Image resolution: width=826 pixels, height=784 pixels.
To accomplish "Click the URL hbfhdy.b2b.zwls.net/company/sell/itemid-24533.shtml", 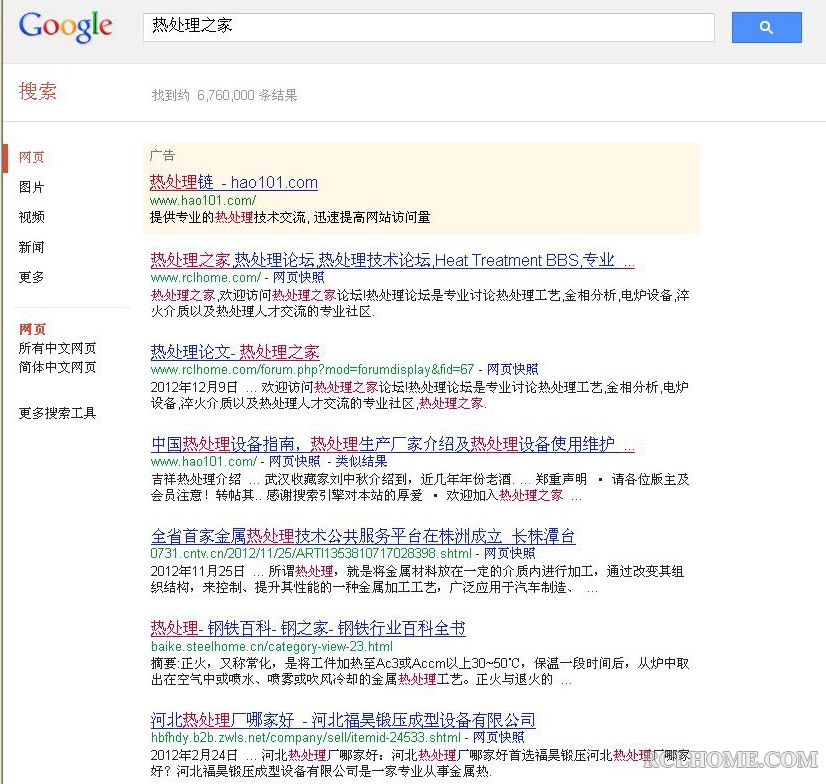I will click(306, 737).
